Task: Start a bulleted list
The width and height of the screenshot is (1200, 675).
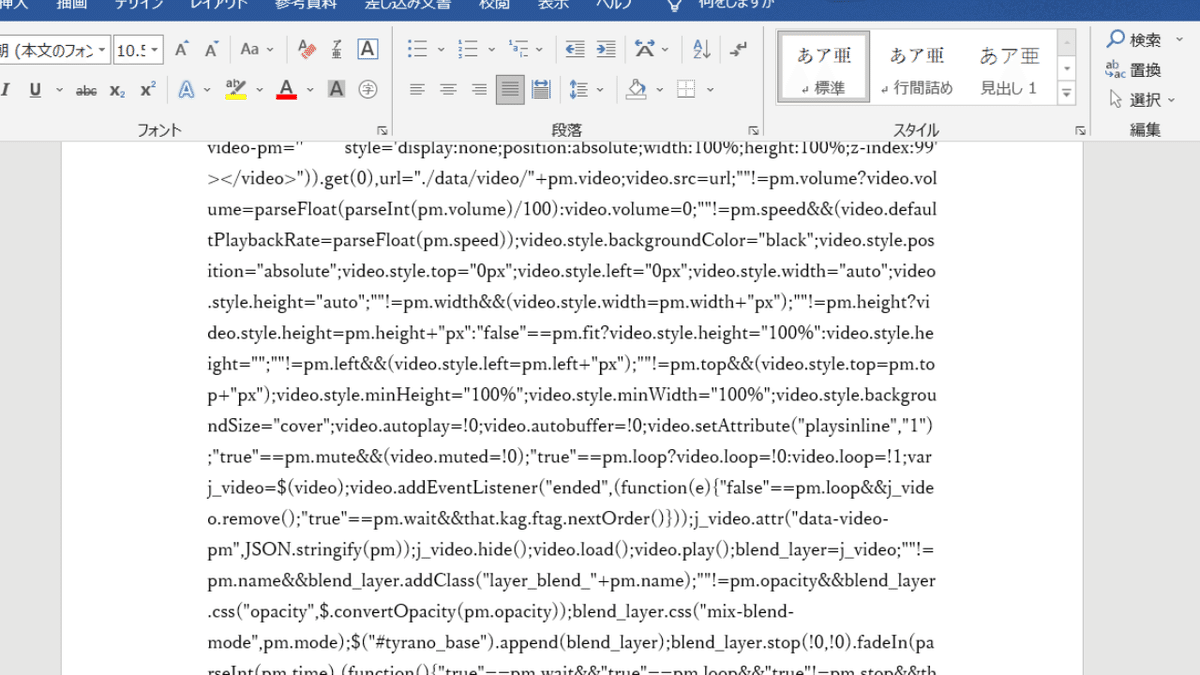Action: [417, 49]
